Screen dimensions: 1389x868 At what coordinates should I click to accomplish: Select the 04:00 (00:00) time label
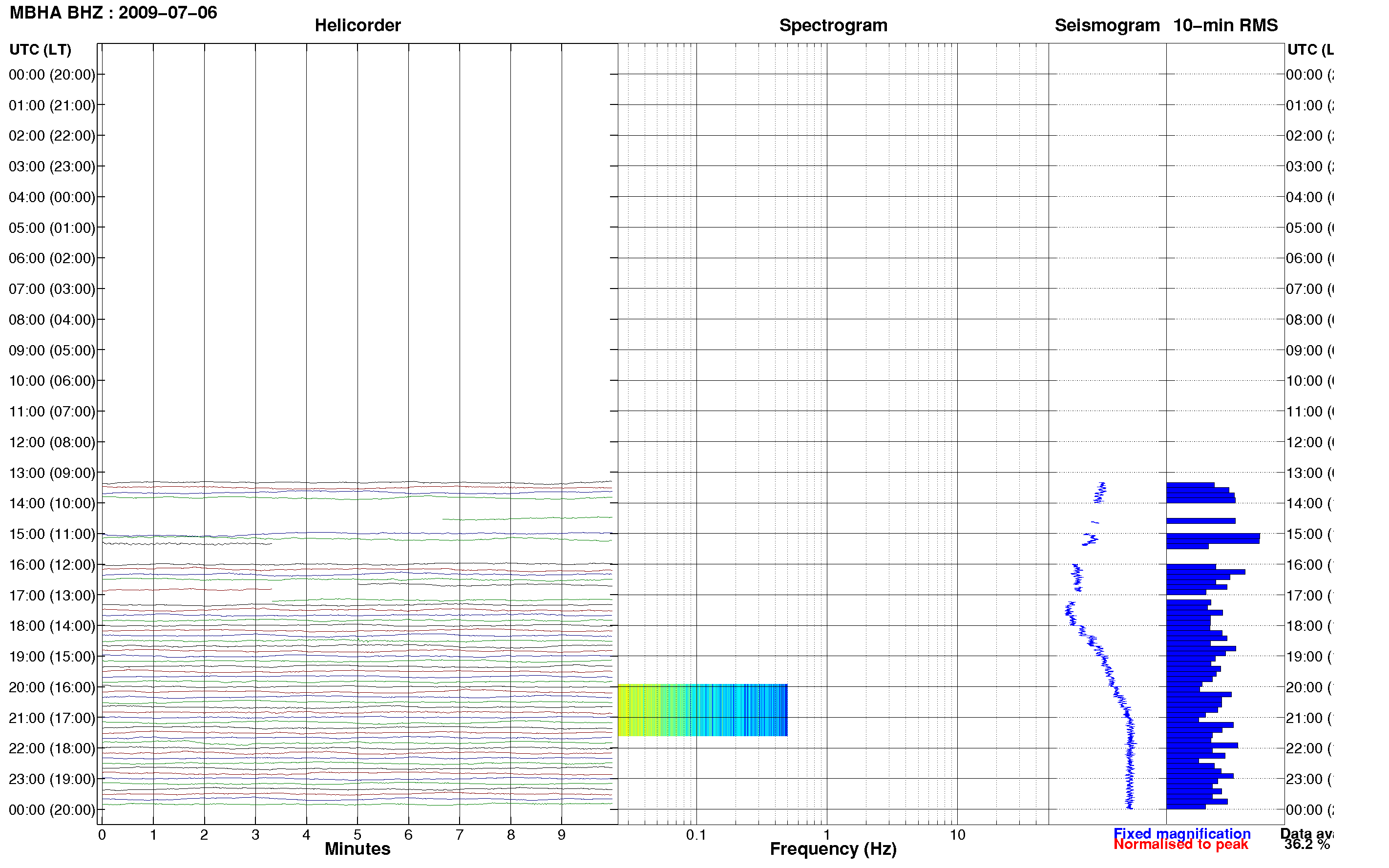tap(52, 197)
